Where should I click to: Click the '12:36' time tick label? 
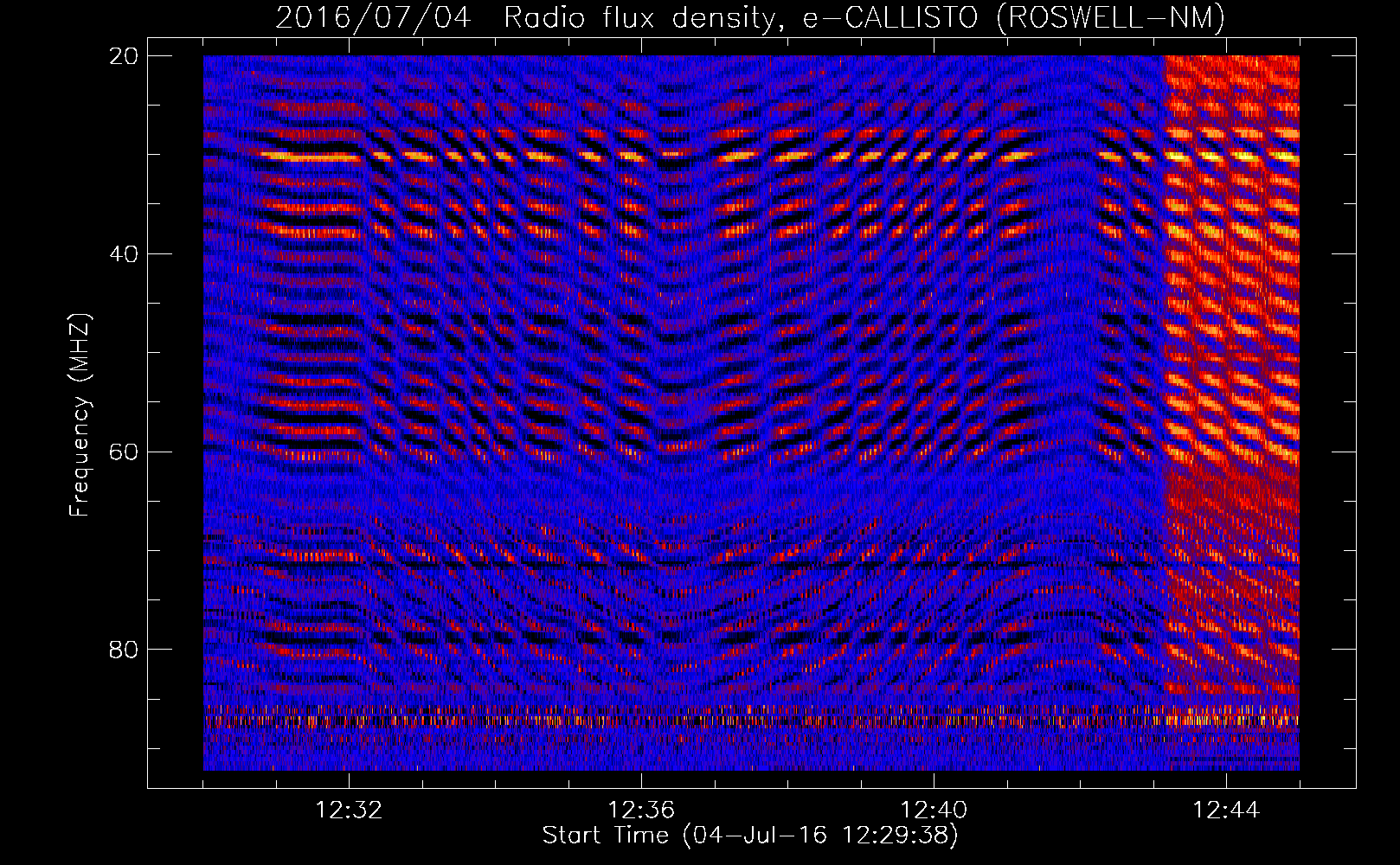coord(641,811)
